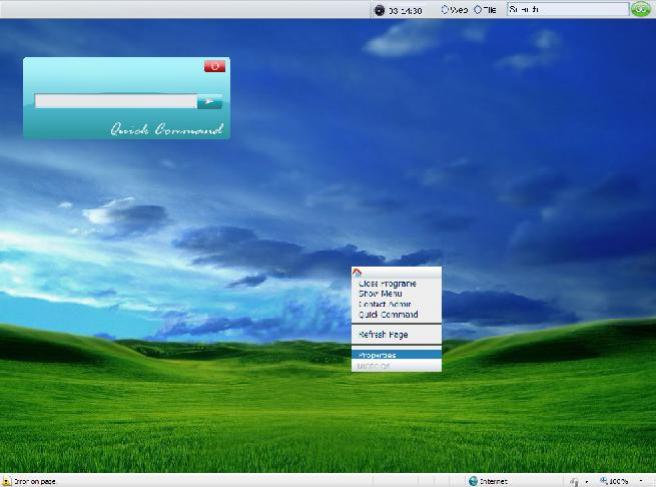Click the Error on page status text

coord(34,482)
